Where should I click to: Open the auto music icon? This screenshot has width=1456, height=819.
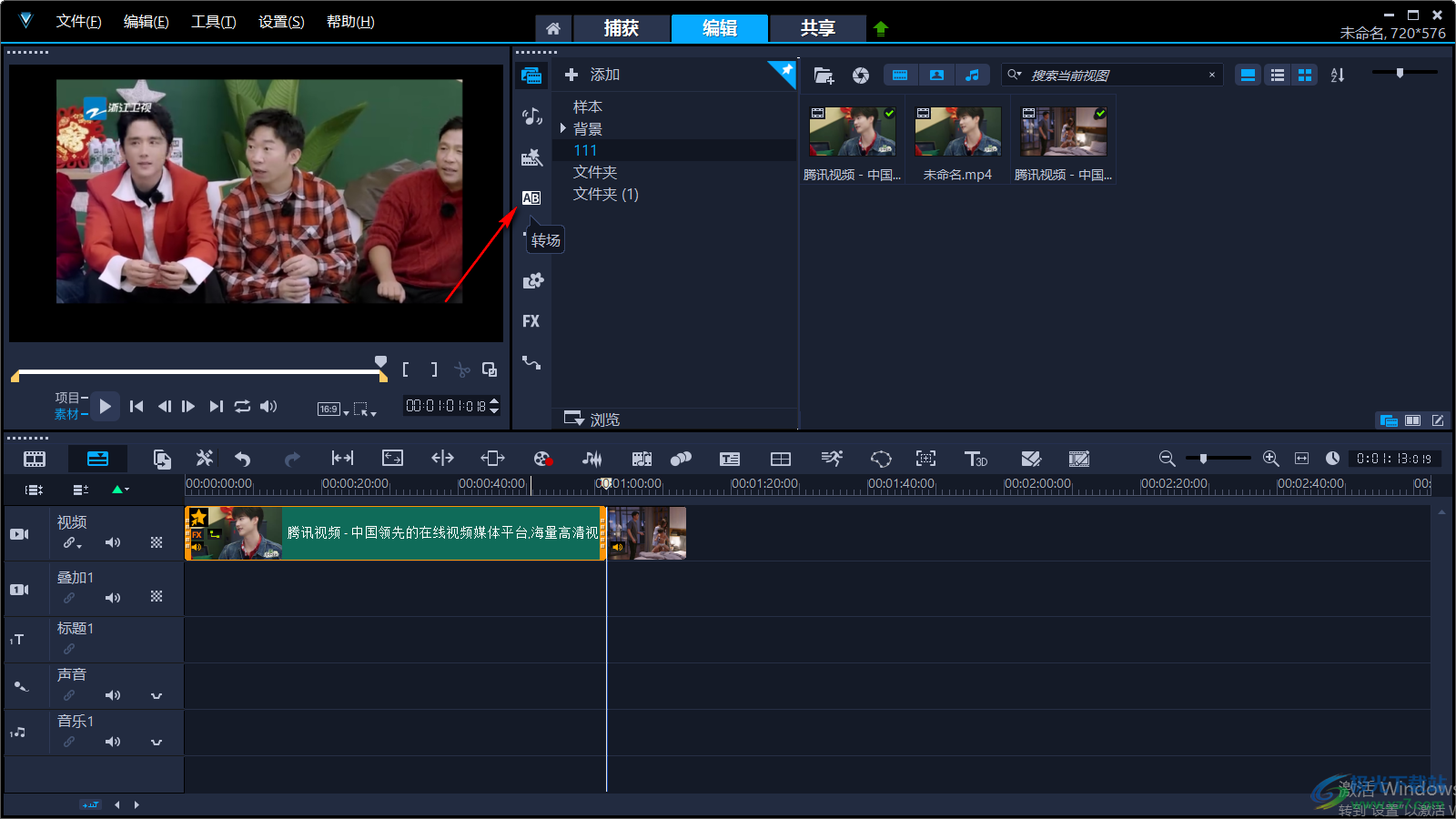642,459
